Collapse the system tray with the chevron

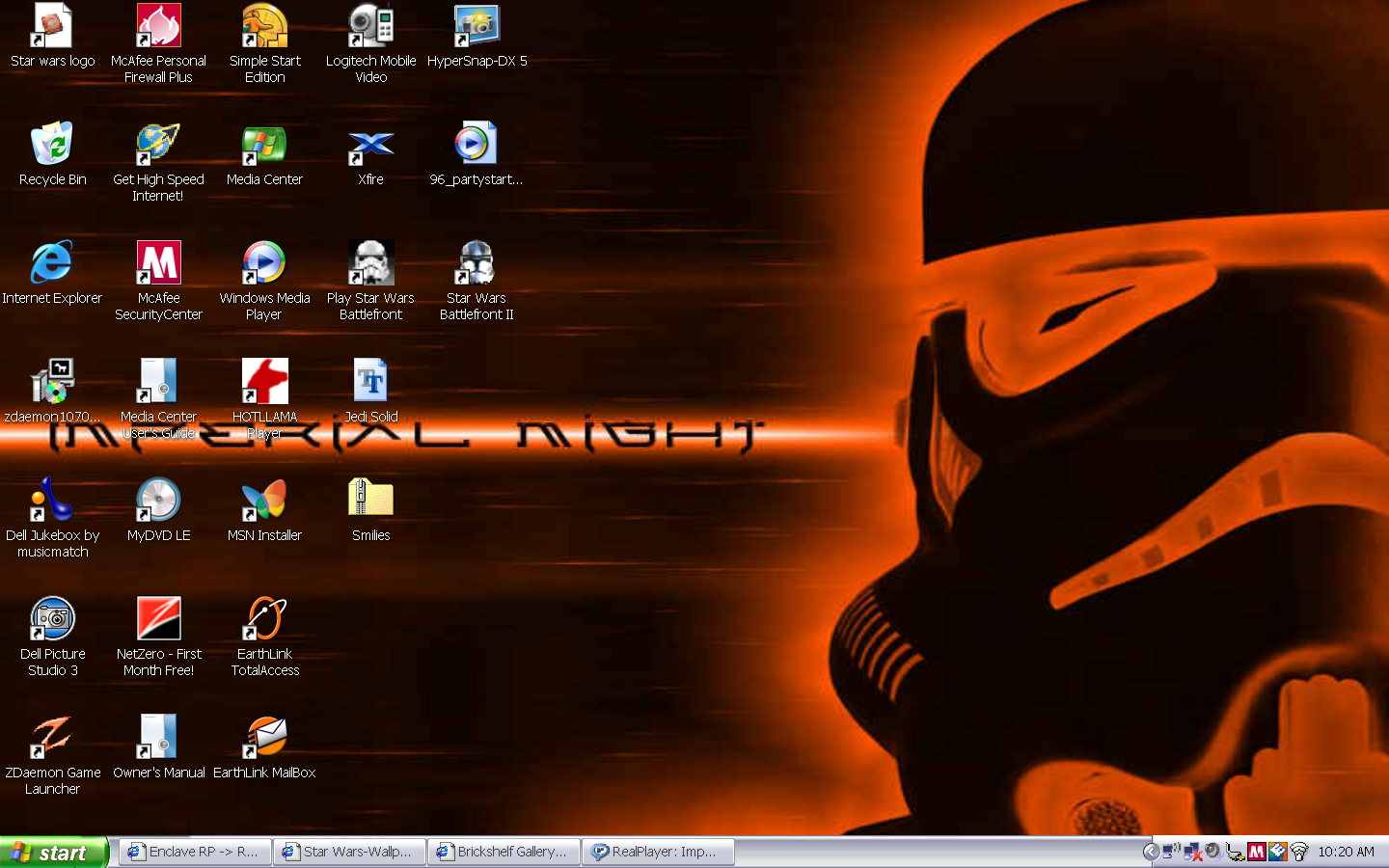pyautogui.click(x=1150, y=852)
